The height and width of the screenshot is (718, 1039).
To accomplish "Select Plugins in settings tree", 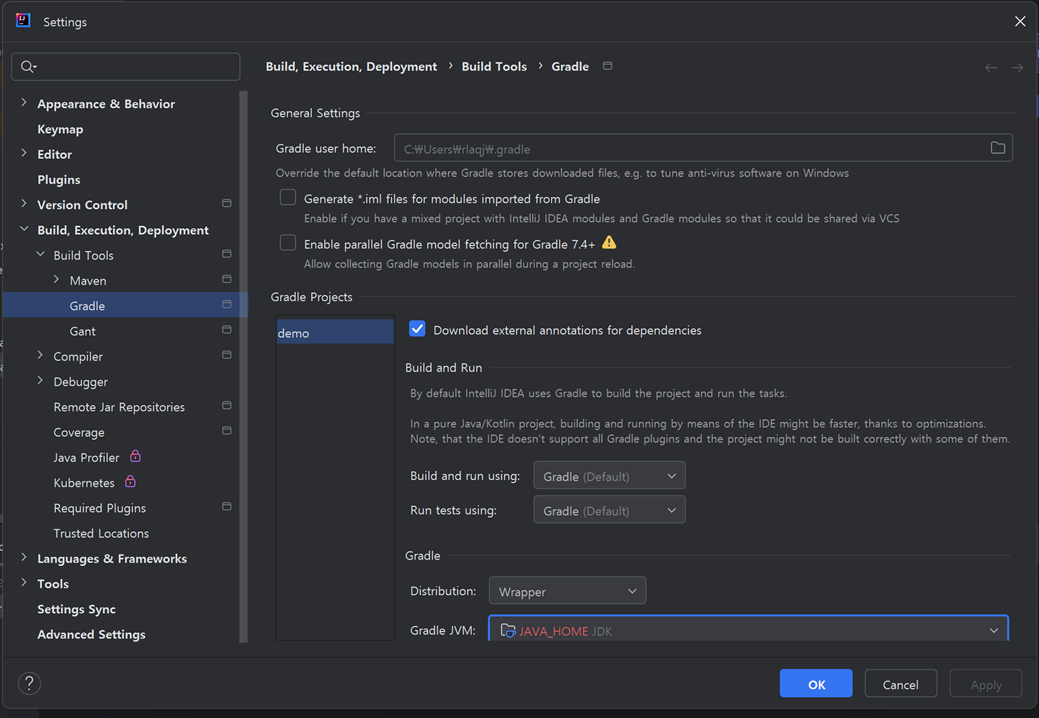I will (x=58, y=180).
